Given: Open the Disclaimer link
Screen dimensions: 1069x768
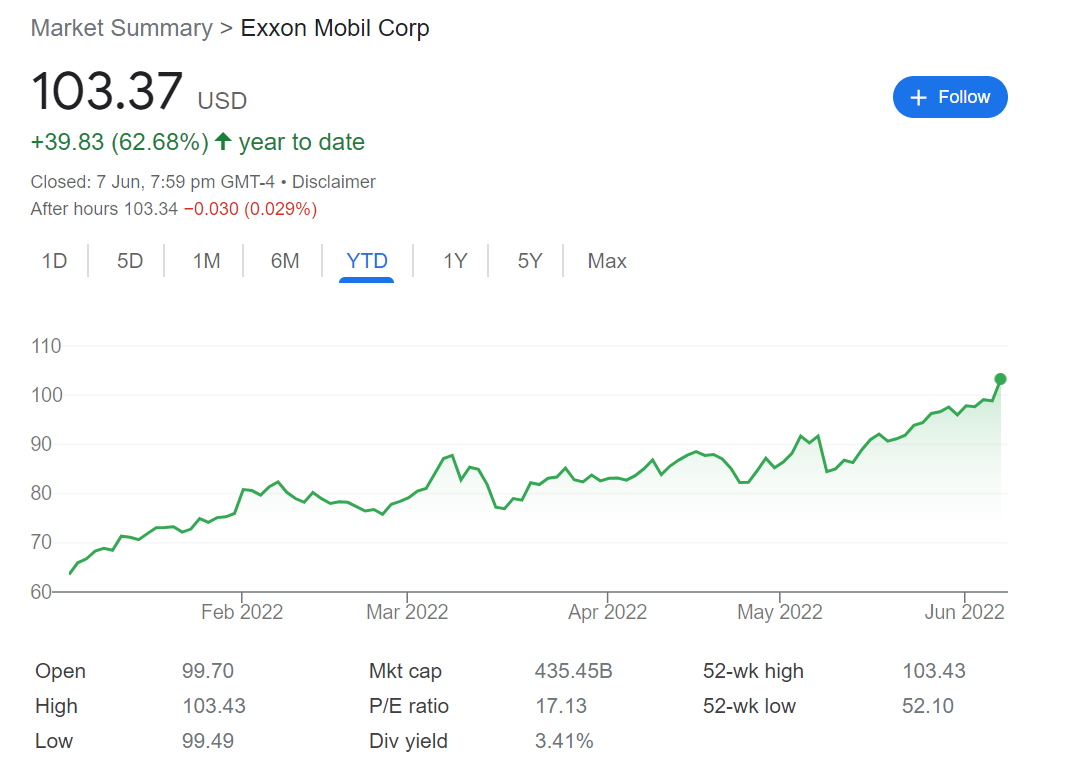Looking at the screenshot, I should click(x=334, y=182).
